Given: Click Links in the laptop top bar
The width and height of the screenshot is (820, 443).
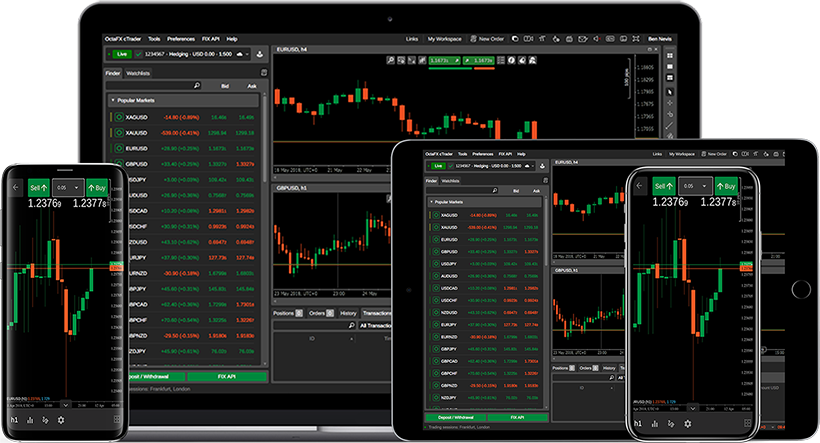Looking at the screenshot, I should (412, 39).
